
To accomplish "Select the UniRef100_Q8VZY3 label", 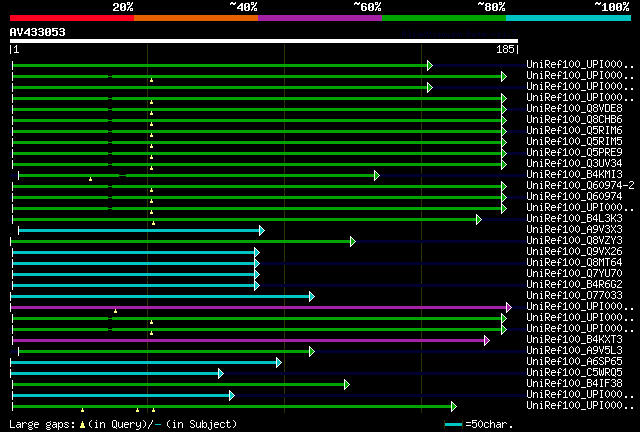I will 574,241.
